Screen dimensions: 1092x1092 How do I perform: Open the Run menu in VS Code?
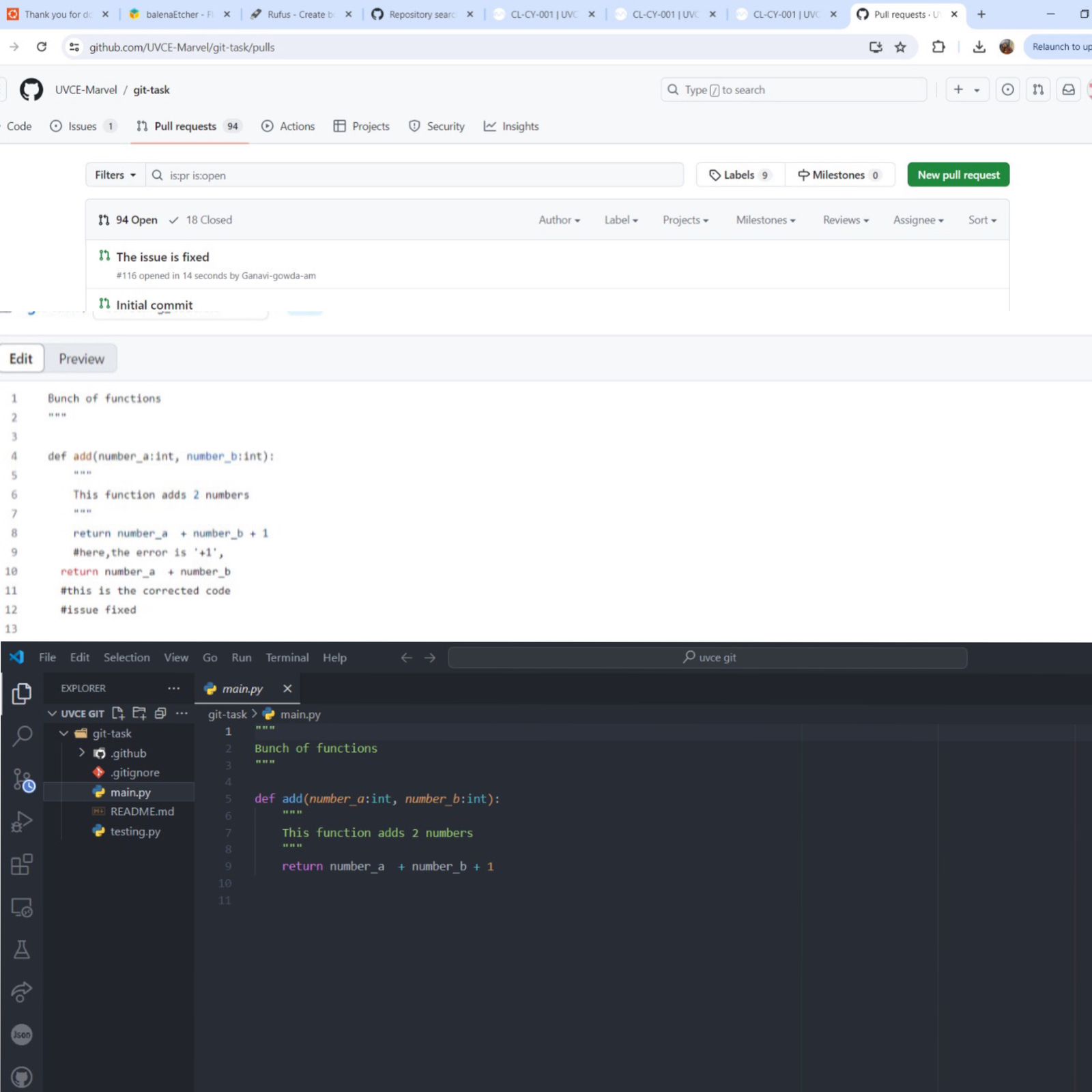point(242,657)
